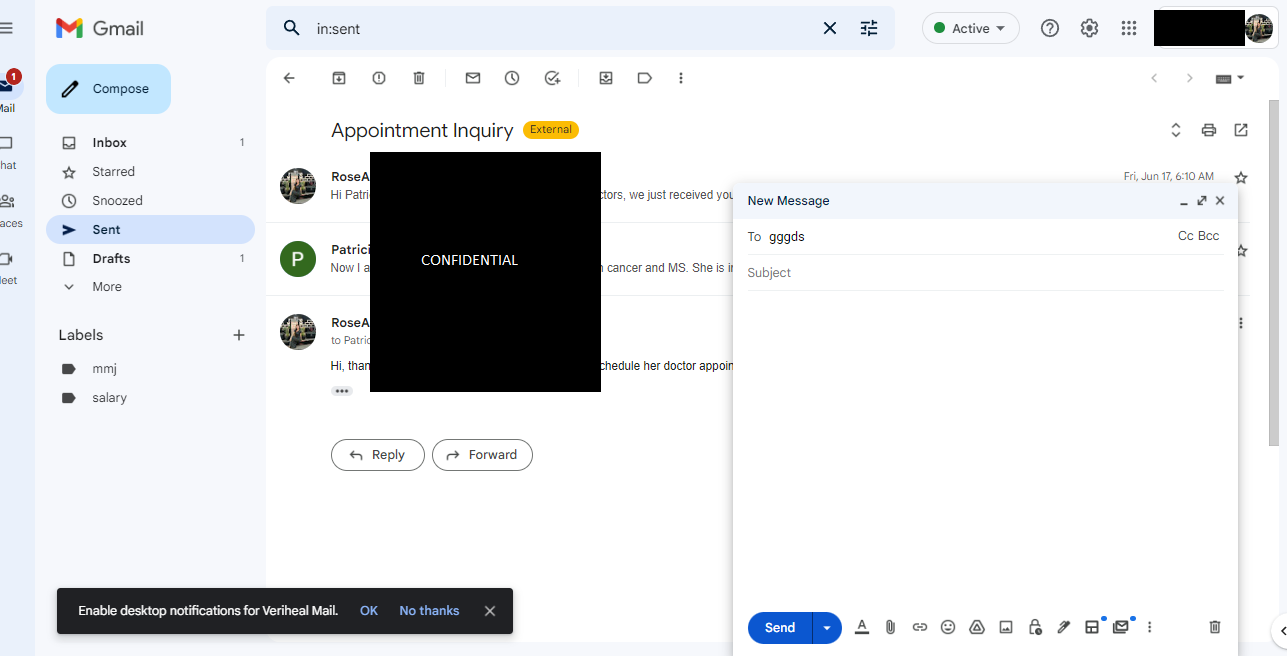1287x656 pixels.
Task: Insert signature with the pen icon
Action: (1064, 627)
